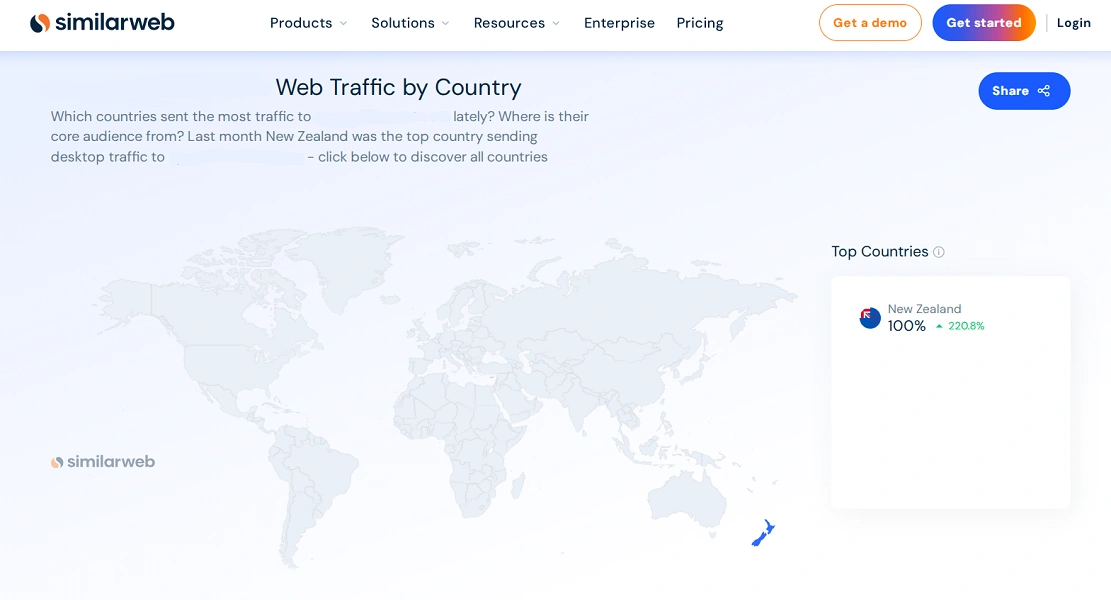Open the Resources menu
This screenshot has width=1111, height=600.
[509, 23]
